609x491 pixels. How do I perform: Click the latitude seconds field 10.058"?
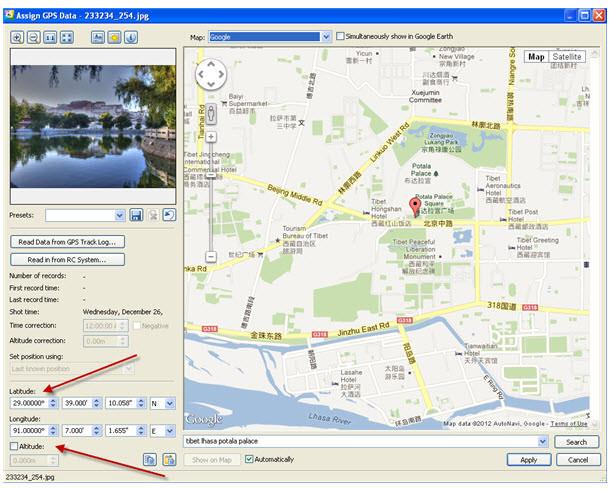click(x=121, y=403)
